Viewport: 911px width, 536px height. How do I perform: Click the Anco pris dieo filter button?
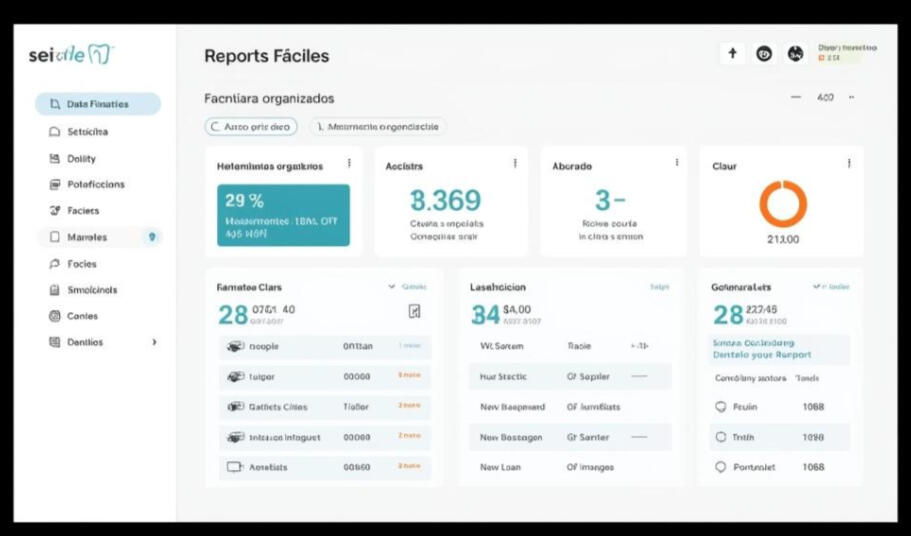250,127
